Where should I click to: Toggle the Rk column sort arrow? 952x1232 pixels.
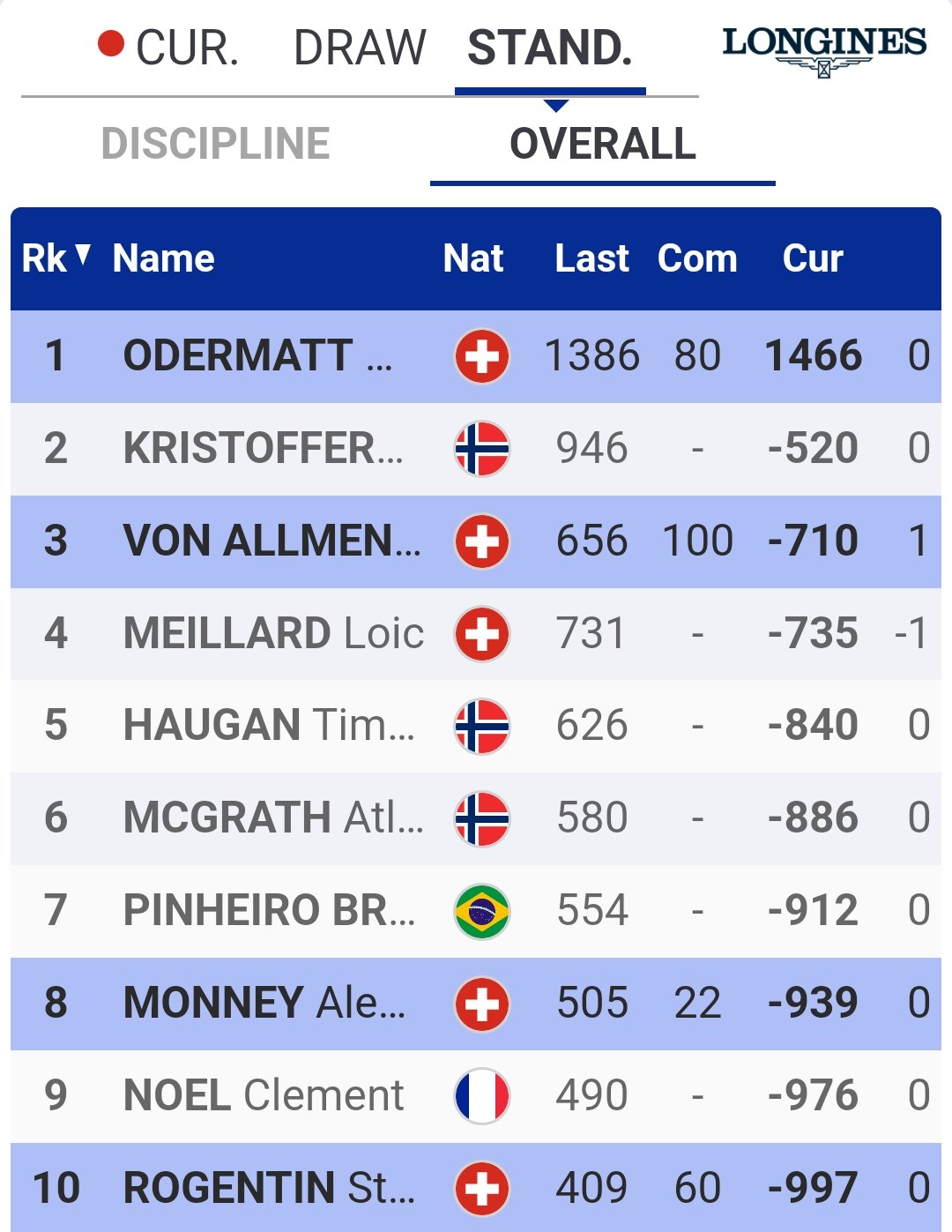(83, 257)
